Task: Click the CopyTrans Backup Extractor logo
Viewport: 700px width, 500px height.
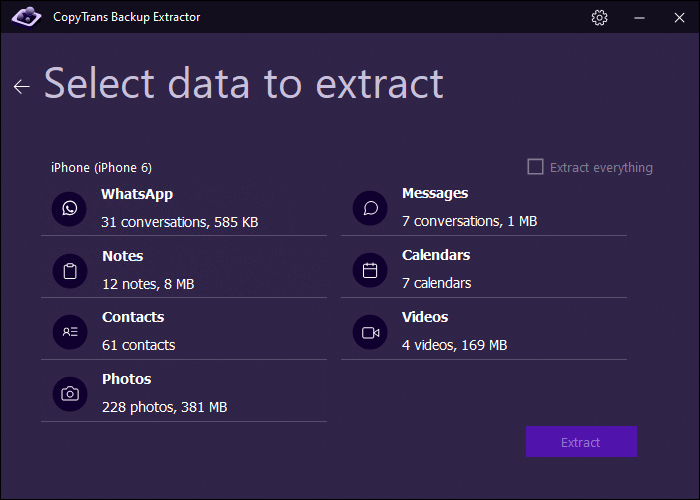Action: tap(26, 17)
